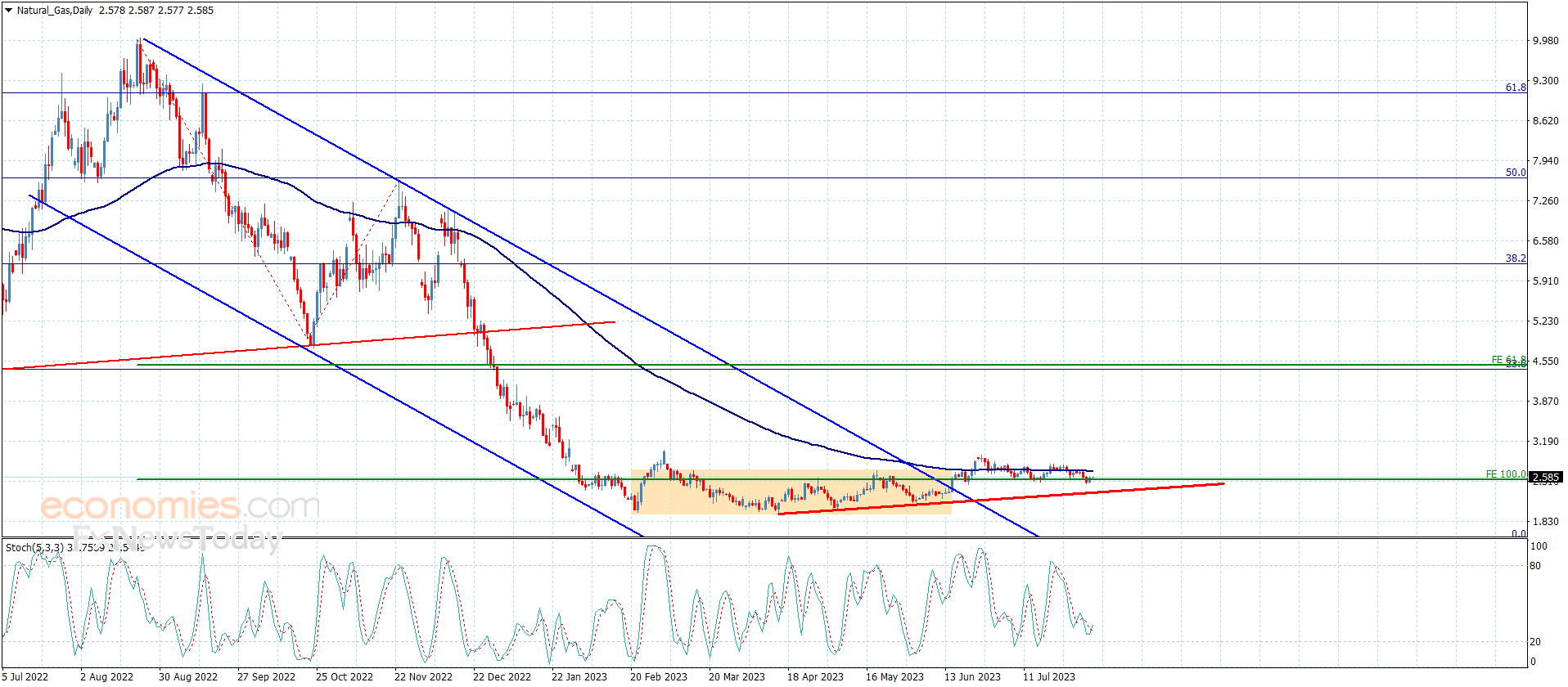The width and height of the screenshot is (1568, 687).
Task: Click the 22 Nov 2022 date label
Action: coord(423,677)
